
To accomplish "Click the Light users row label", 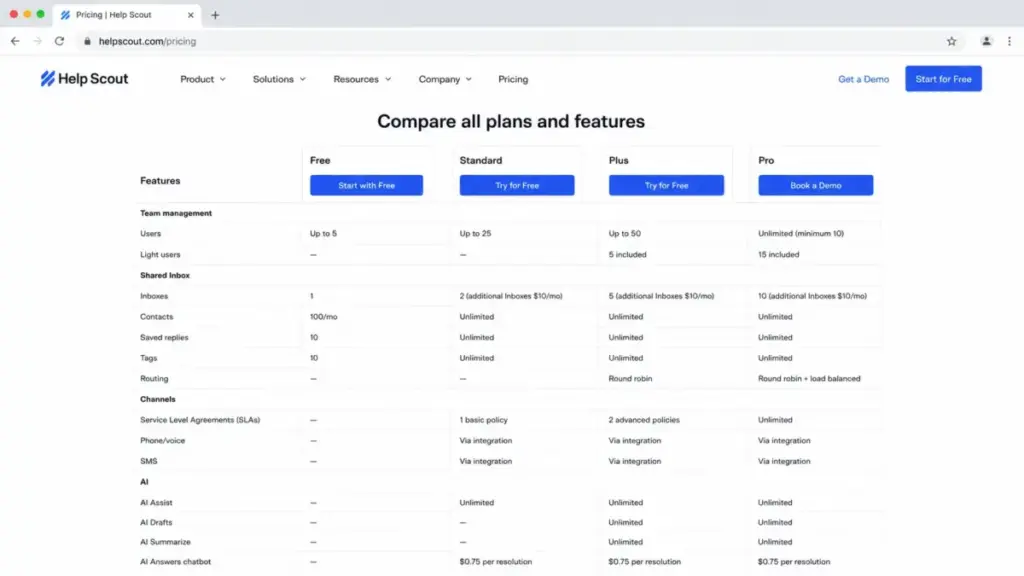I will click(160, 254).
